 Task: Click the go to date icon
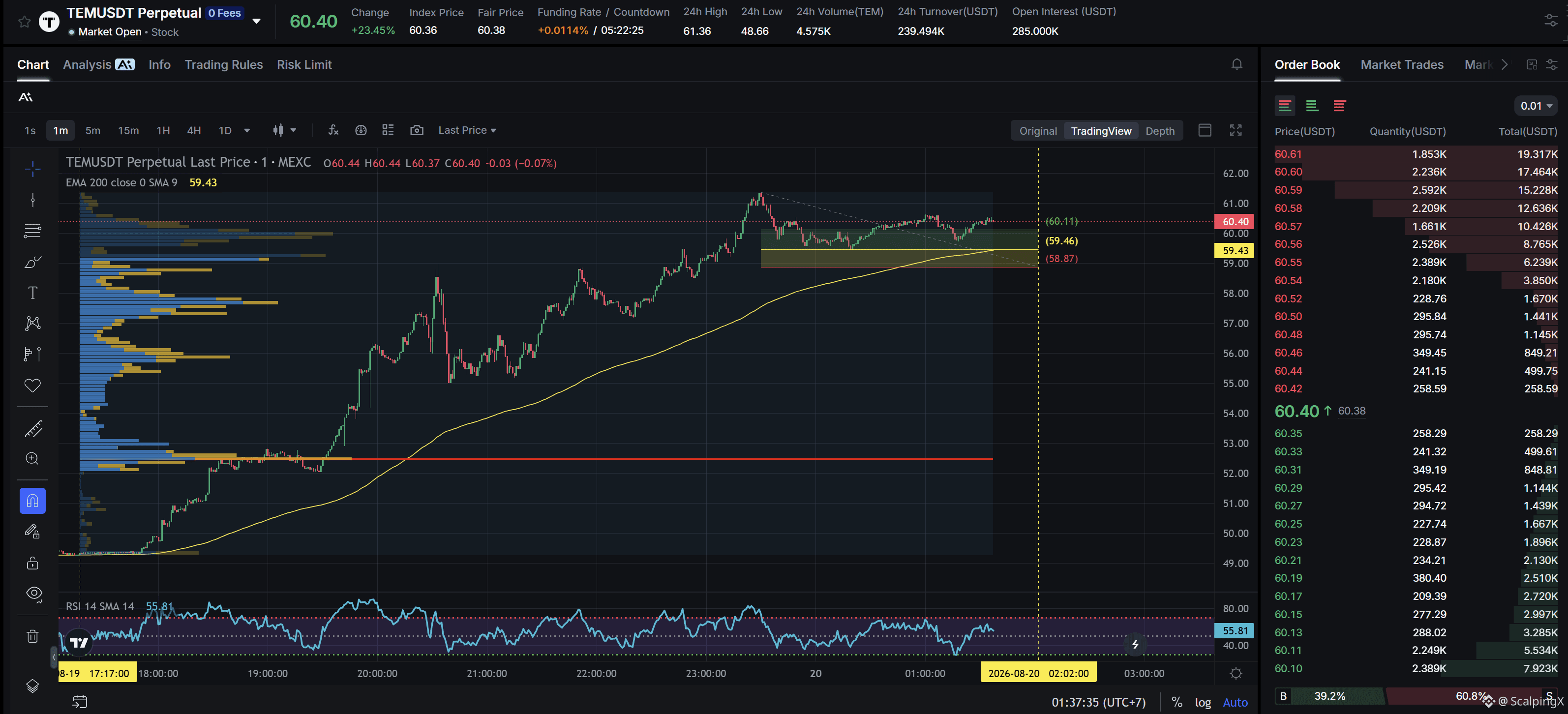pos(80,702)
